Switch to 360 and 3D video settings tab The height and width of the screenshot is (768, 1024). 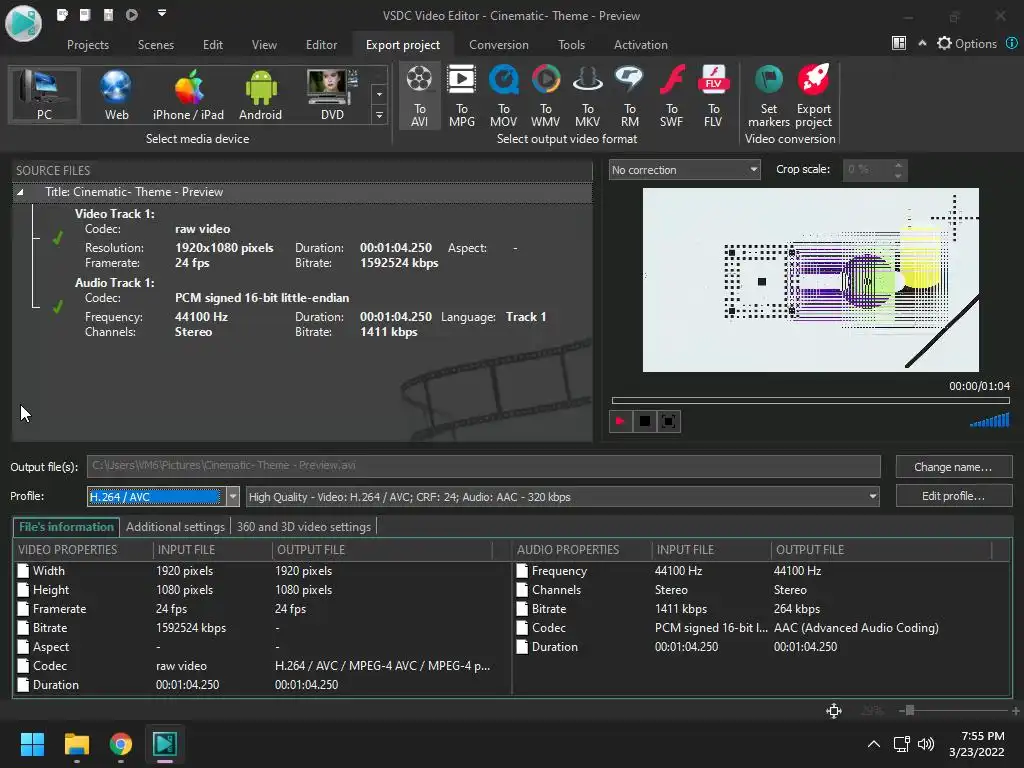pyautogui.click(x=304, y=527)
